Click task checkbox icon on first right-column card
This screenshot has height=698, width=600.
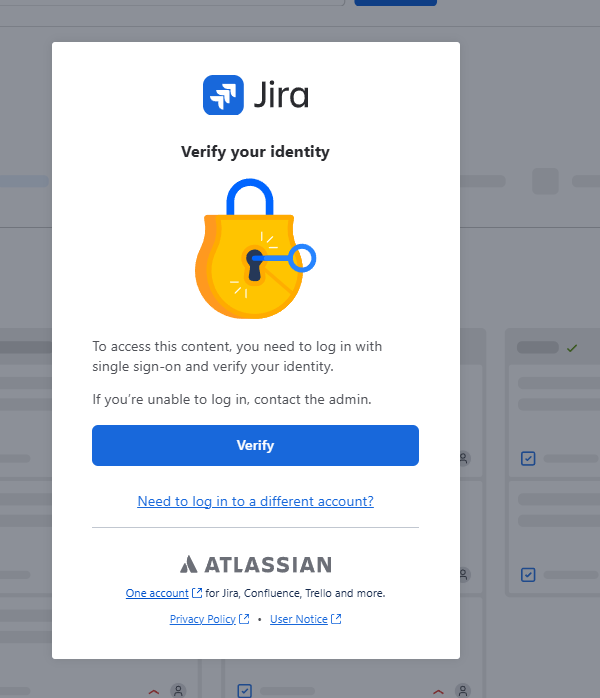[528, 459]
